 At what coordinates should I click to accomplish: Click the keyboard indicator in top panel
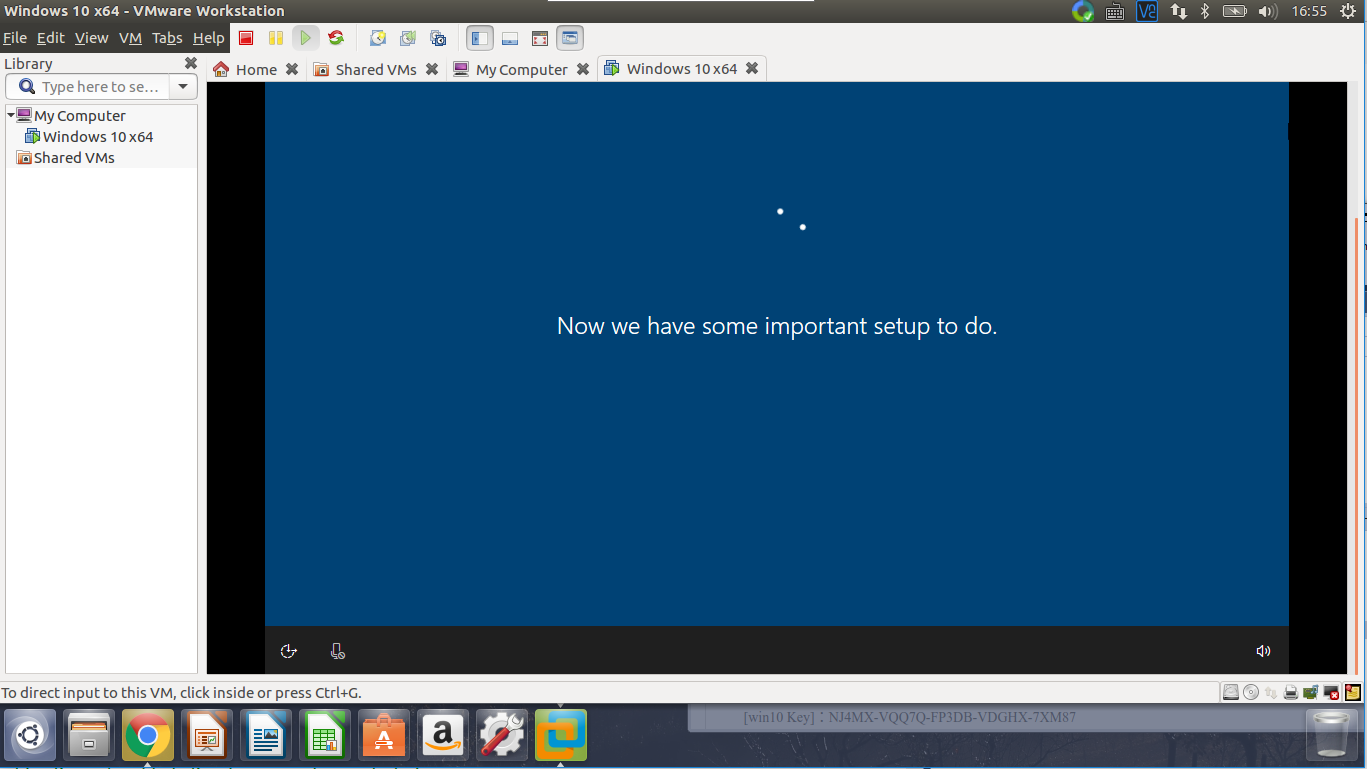click(x=1115, y=11)
